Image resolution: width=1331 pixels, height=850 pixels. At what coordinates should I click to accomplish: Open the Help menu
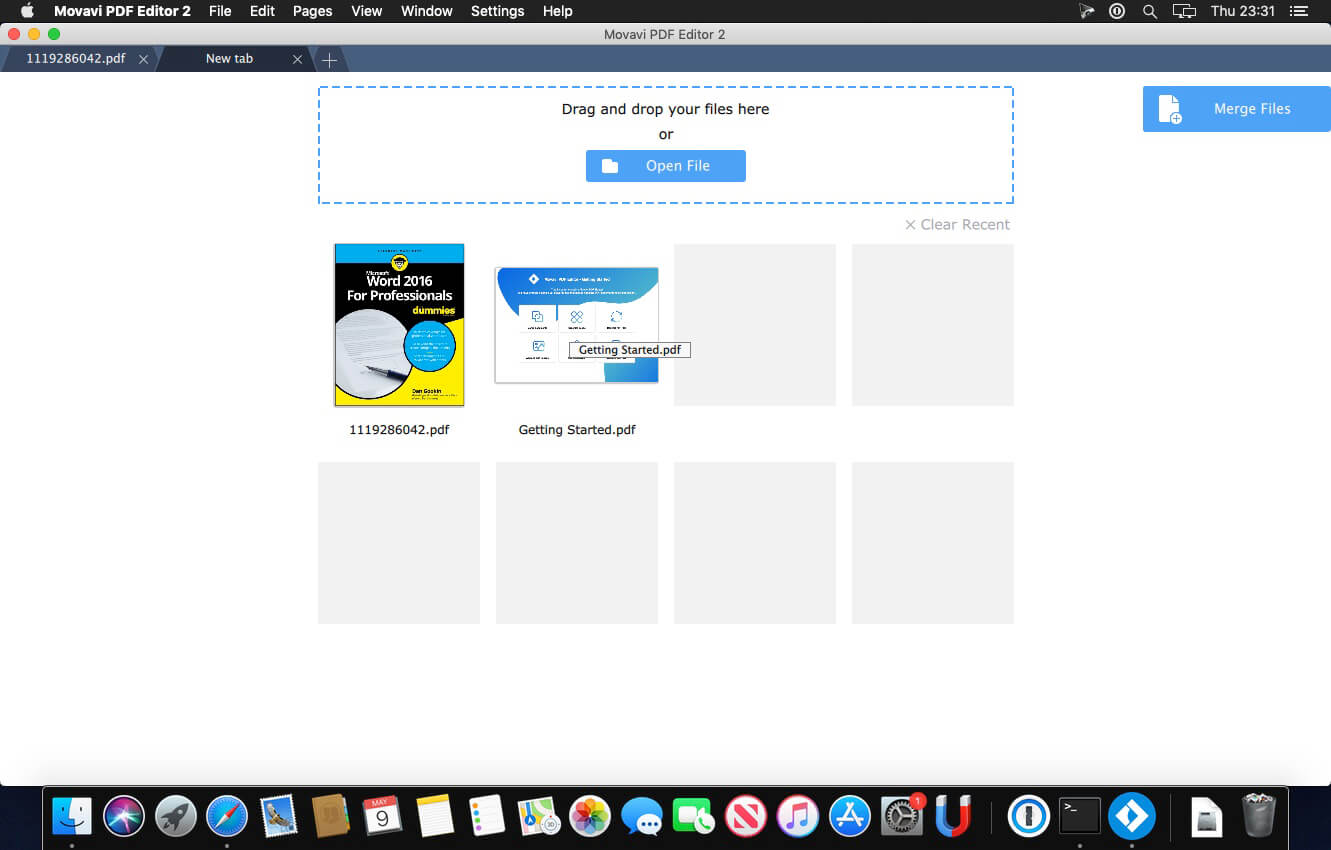(x=557, y=11)
